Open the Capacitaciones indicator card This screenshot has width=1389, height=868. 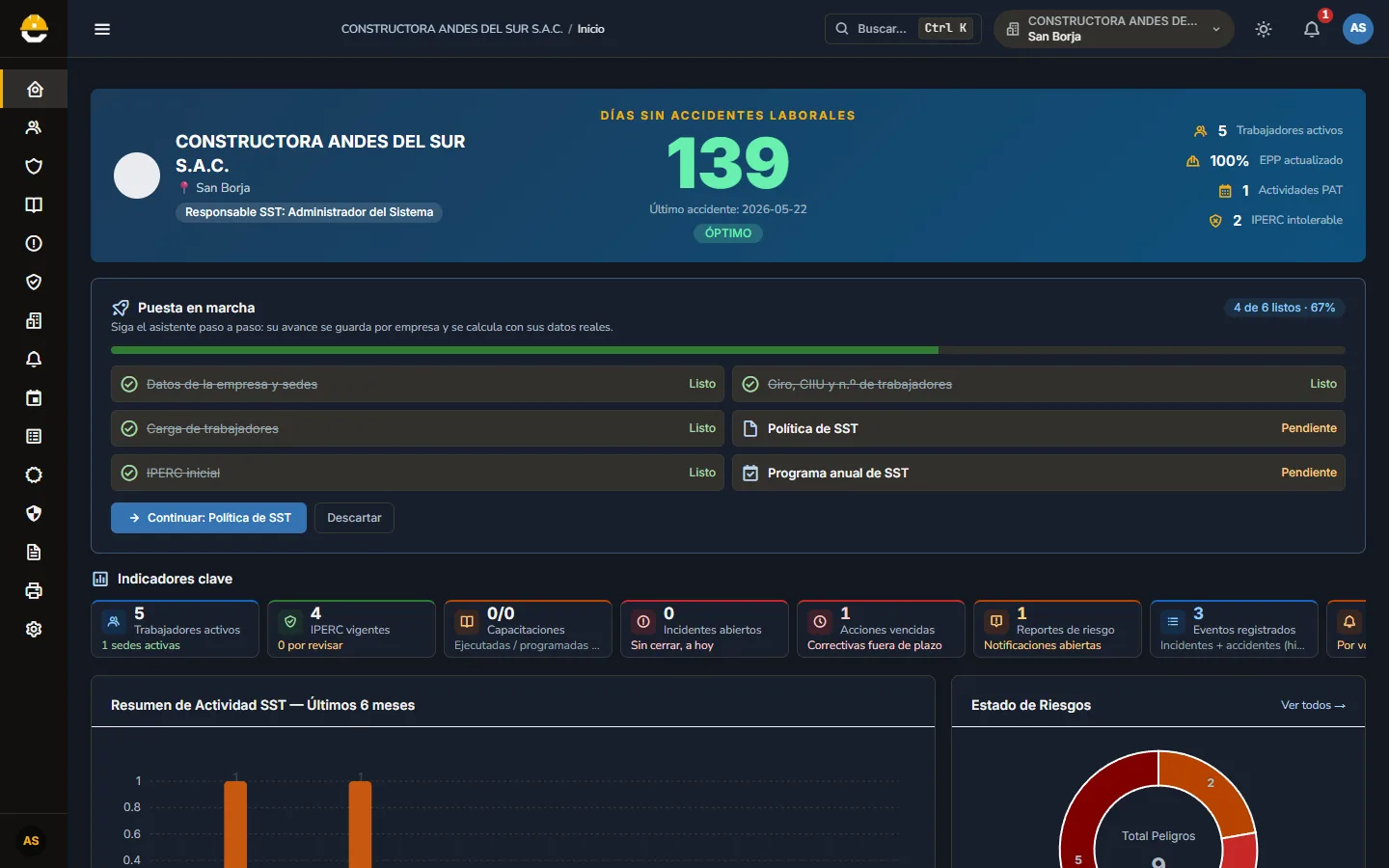click(x=528, y=629)
